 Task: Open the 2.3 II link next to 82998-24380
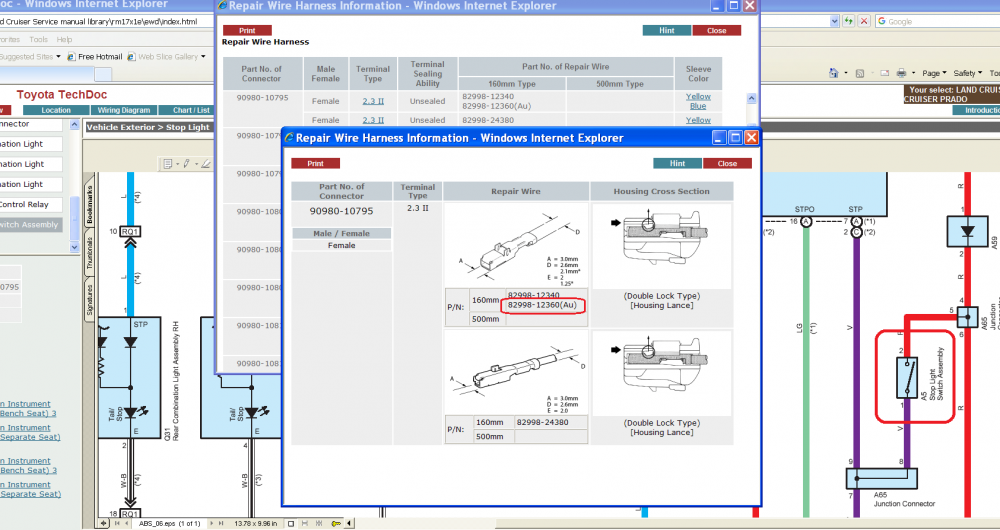(x=373, y=120)
